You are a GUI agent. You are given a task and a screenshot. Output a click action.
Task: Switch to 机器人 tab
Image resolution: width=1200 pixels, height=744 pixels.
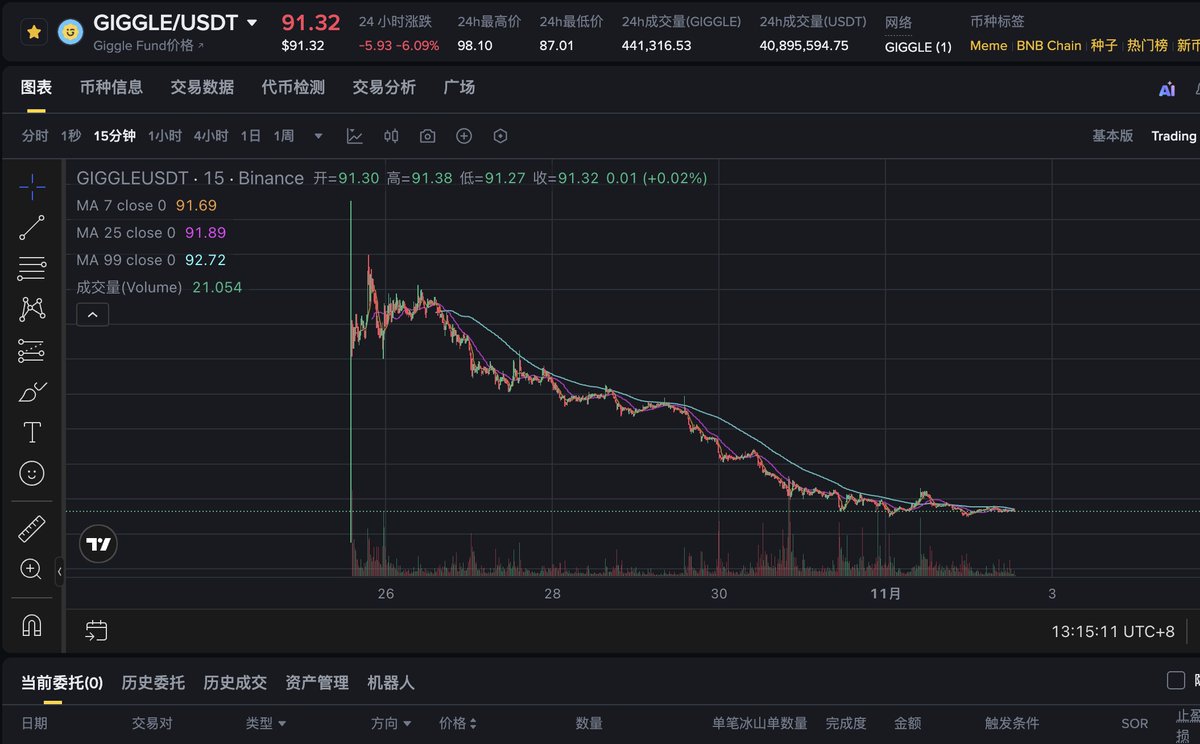[391, 683]
